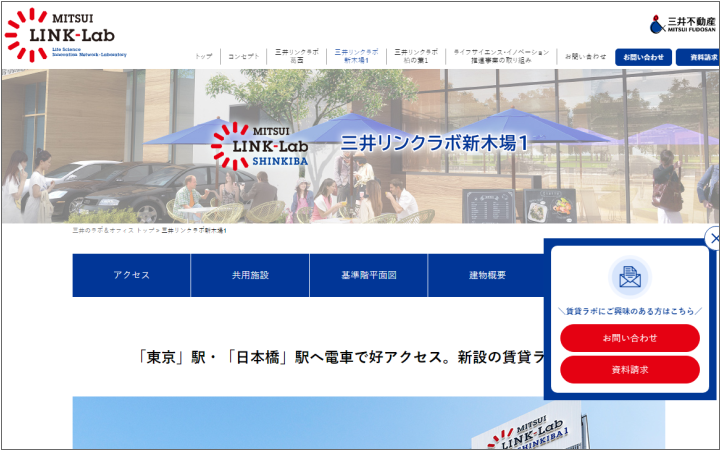Viewport: 720px width, 450px height.
Task: Jump to the 基準階平面図 section tab
Action: [369, 275]
